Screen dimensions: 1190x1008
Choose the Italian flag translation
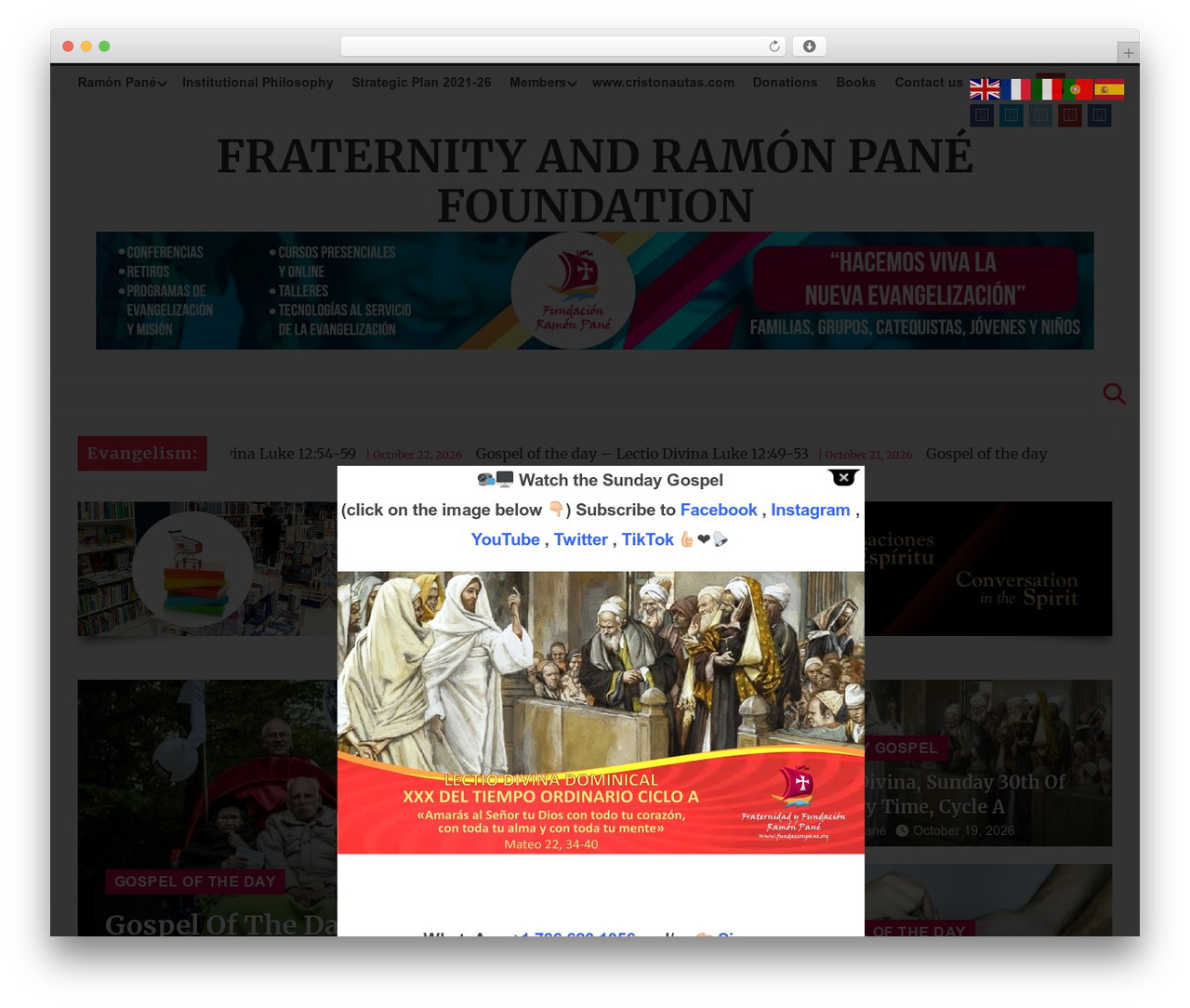(x=1047, y=89)
